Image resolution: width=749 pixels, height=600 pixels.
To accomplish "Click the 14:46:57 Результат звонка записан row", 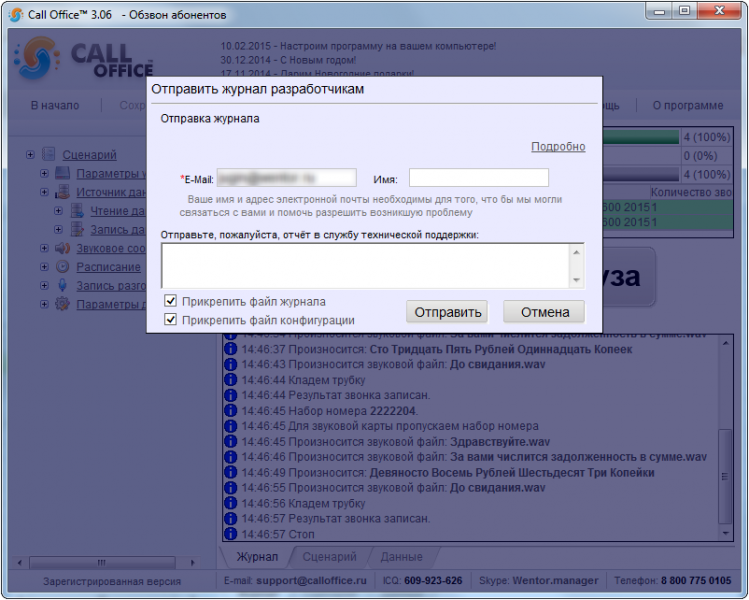I will [335, 518].
